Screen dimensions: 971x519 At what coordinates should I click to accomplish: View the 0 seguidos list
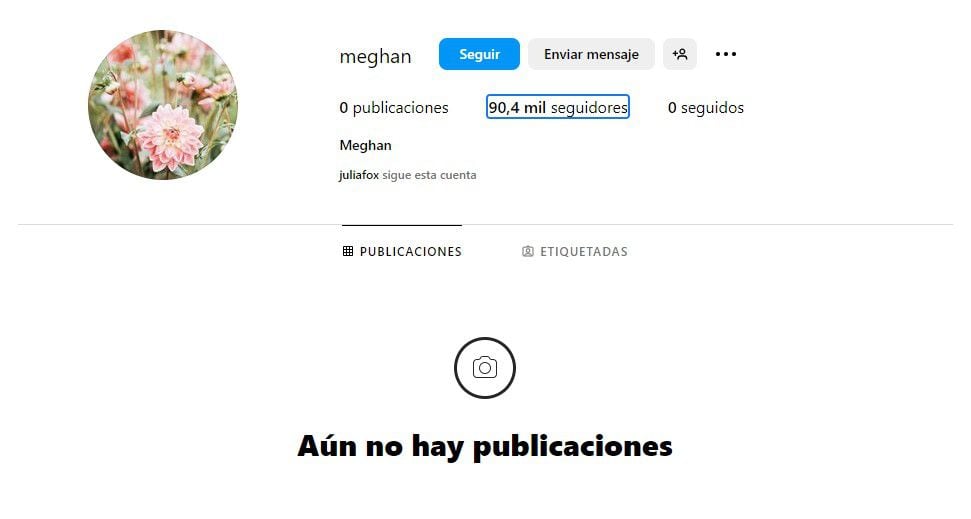(706, 108)
